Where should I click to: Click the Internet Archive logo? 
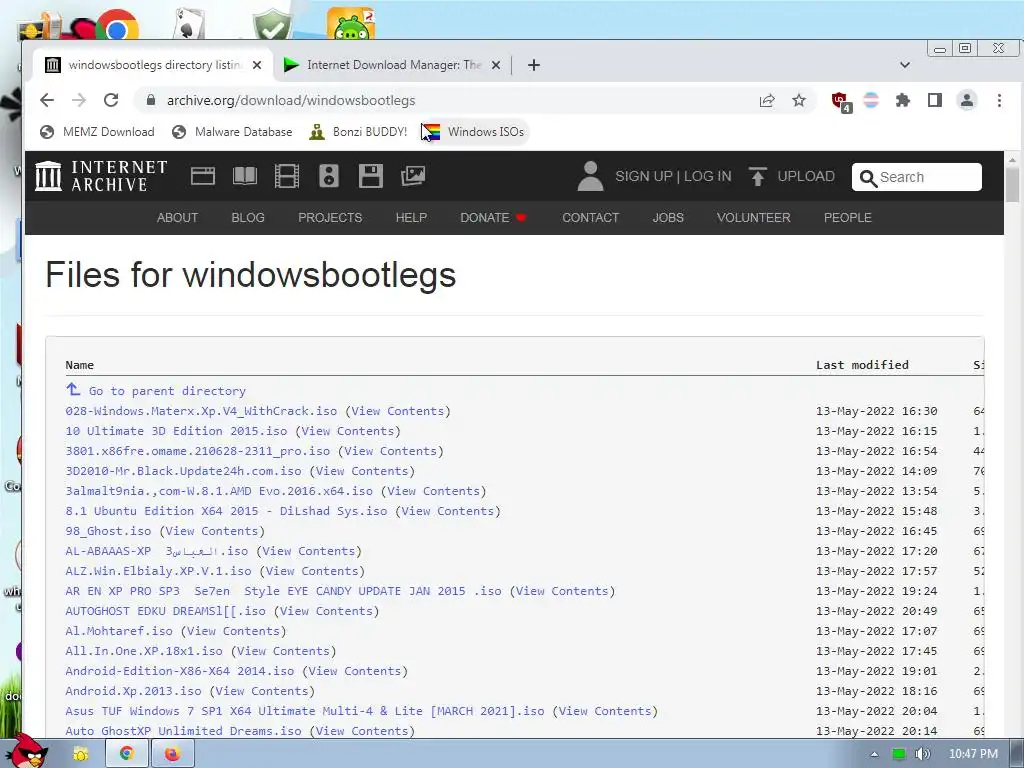pos(101,176)
